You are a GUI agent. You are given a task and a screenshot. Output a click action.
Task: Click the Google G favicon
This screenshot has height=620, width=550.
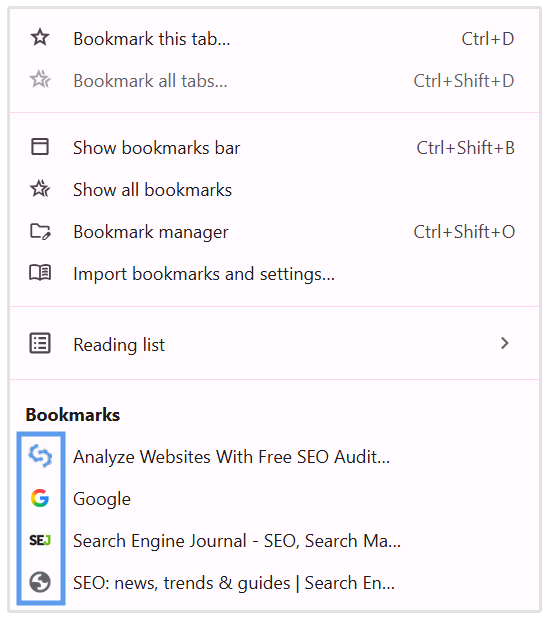point(40,498)
